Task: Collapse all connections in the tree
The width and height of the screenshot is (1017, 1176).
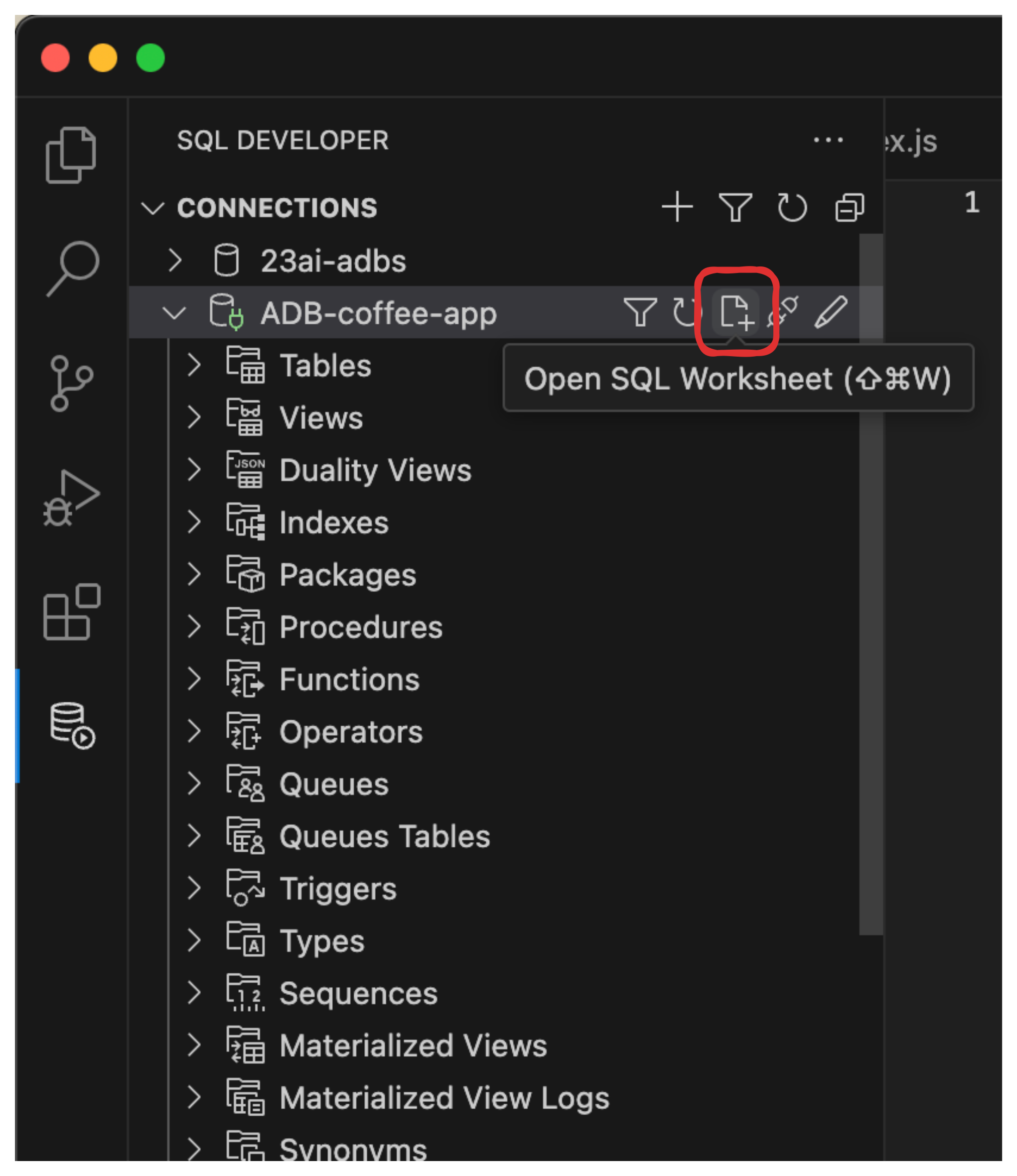Action: pyautogui.click(x=850, y=207)
